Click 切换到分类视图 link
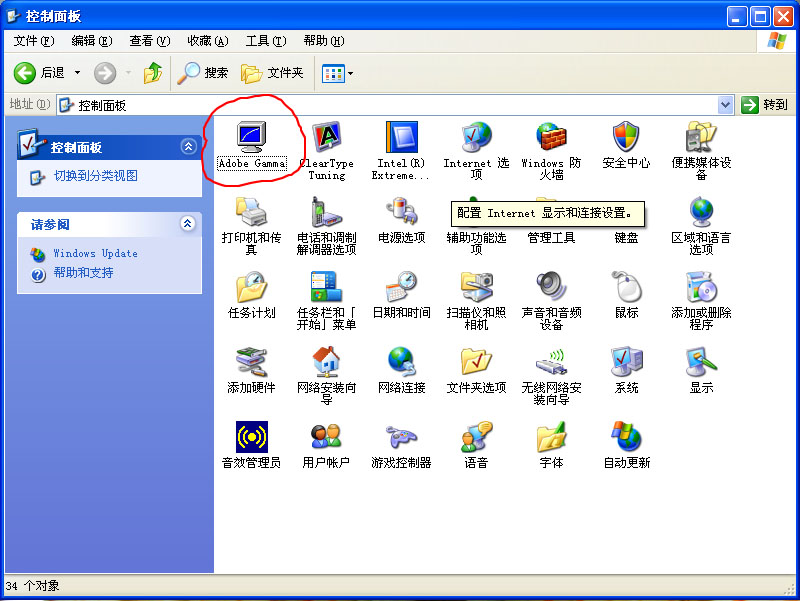 click(95, 176)
